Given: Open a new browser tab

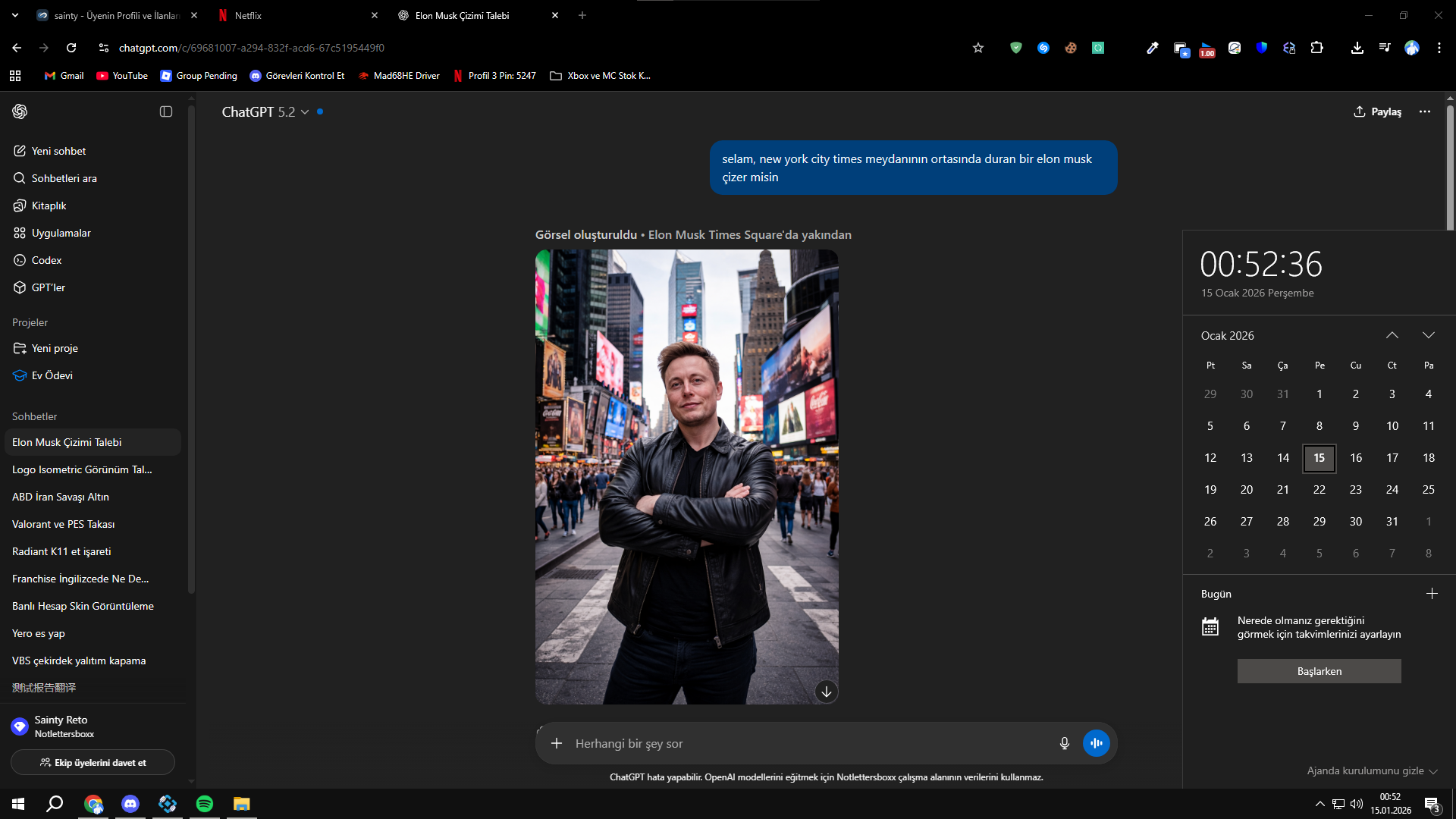Looking at the screenshot, I should coord(582,15).
